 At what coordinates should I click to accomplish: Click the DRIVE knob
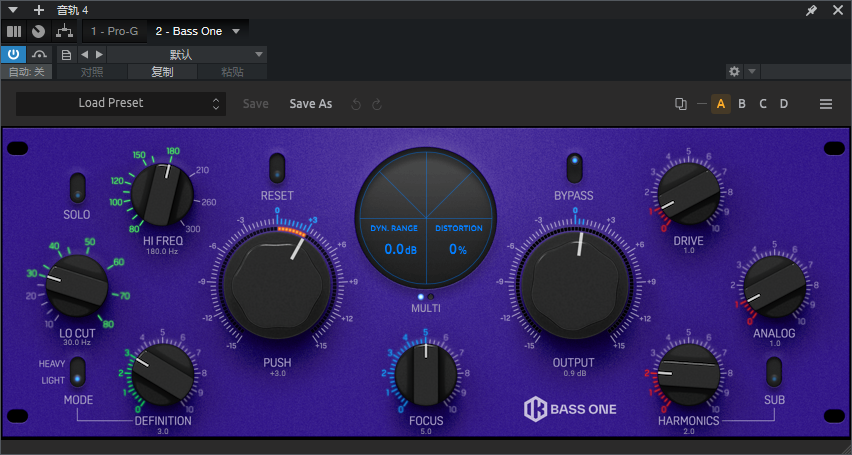689,194
